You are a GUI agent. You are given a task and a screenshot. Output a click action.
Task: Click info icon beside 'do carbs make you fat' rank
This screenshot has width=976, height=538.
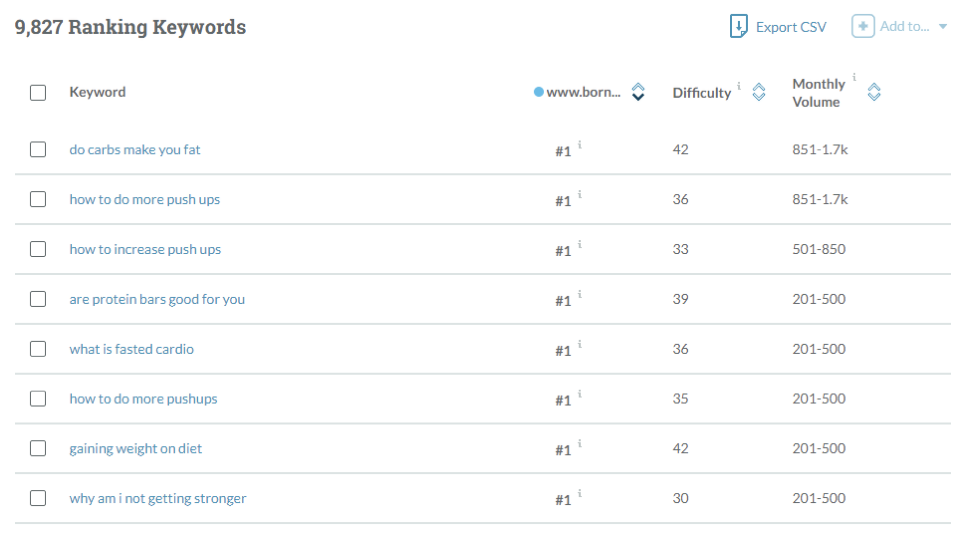580,145
